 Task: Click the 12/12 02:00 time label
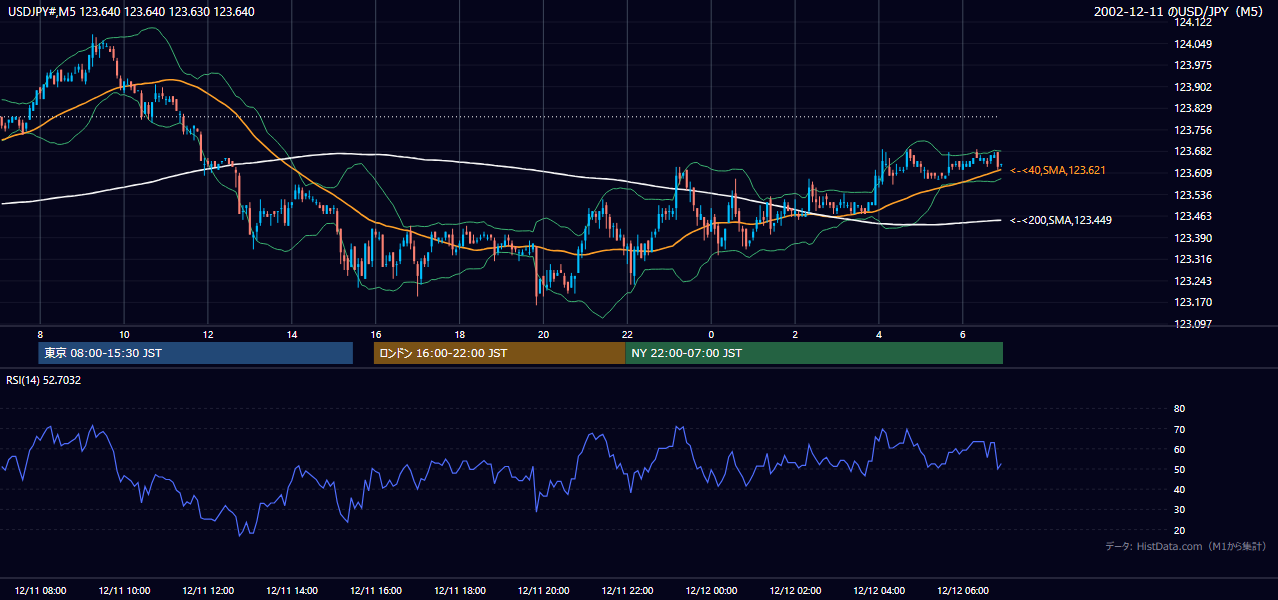pos(795,591)
